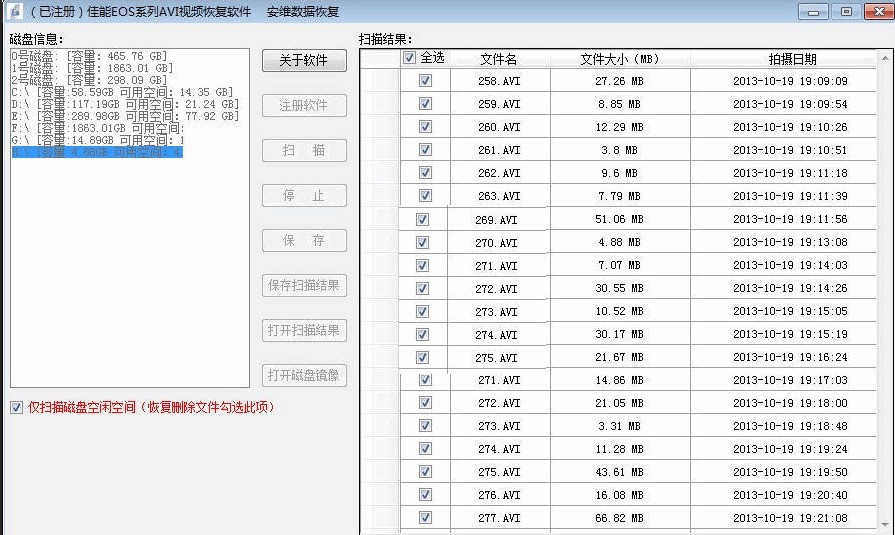Image resolution: width=895 pixels, height=535 pixels.
Task: Close the AVI recovery software window
Action: pyautogui.click(x=879, y=11)
